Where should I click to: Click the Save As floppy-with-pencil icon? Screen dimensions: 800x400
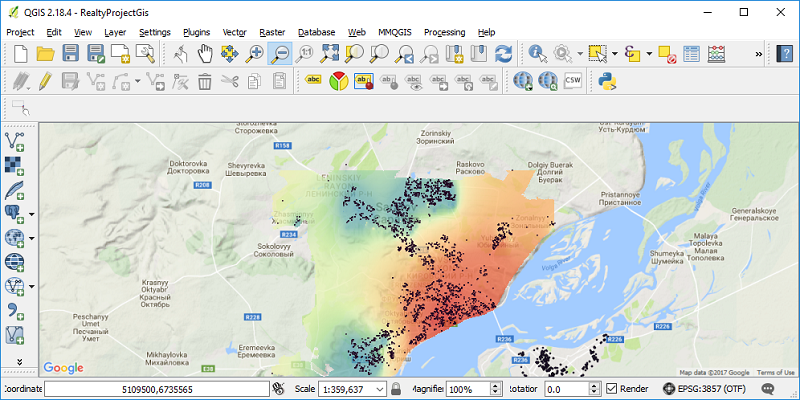coord(95,54)
